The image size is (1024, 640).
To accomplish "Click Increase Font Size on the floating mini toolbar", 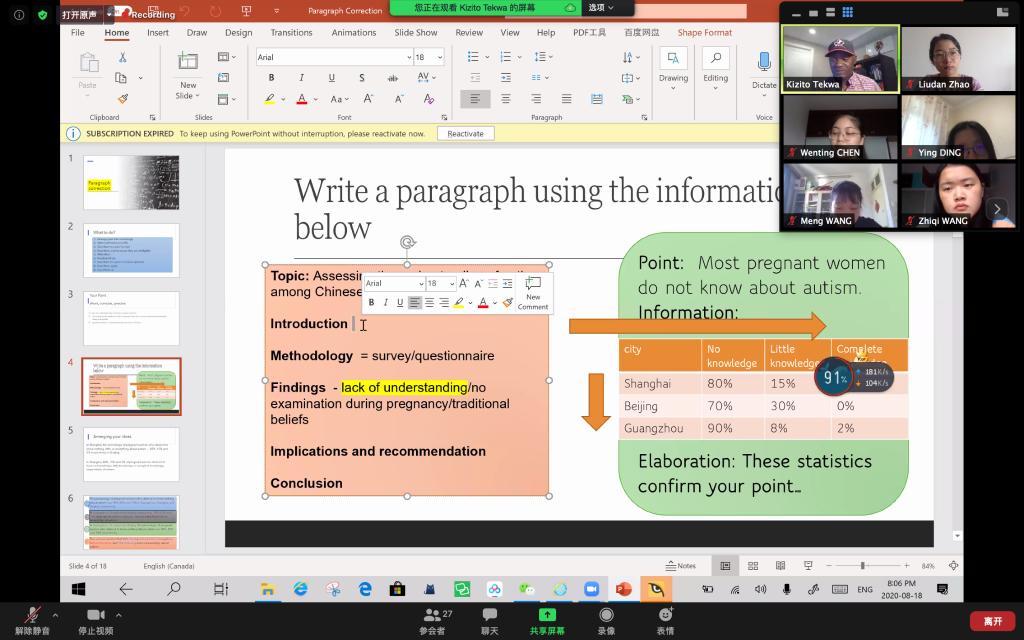I will click(x=464, y=283).
